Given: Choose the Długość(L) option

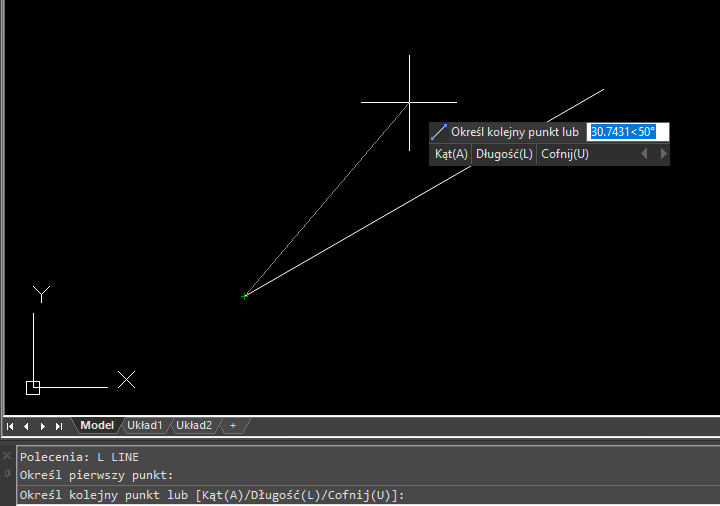Looking at the screenshot, I should (x=504, y=154).
